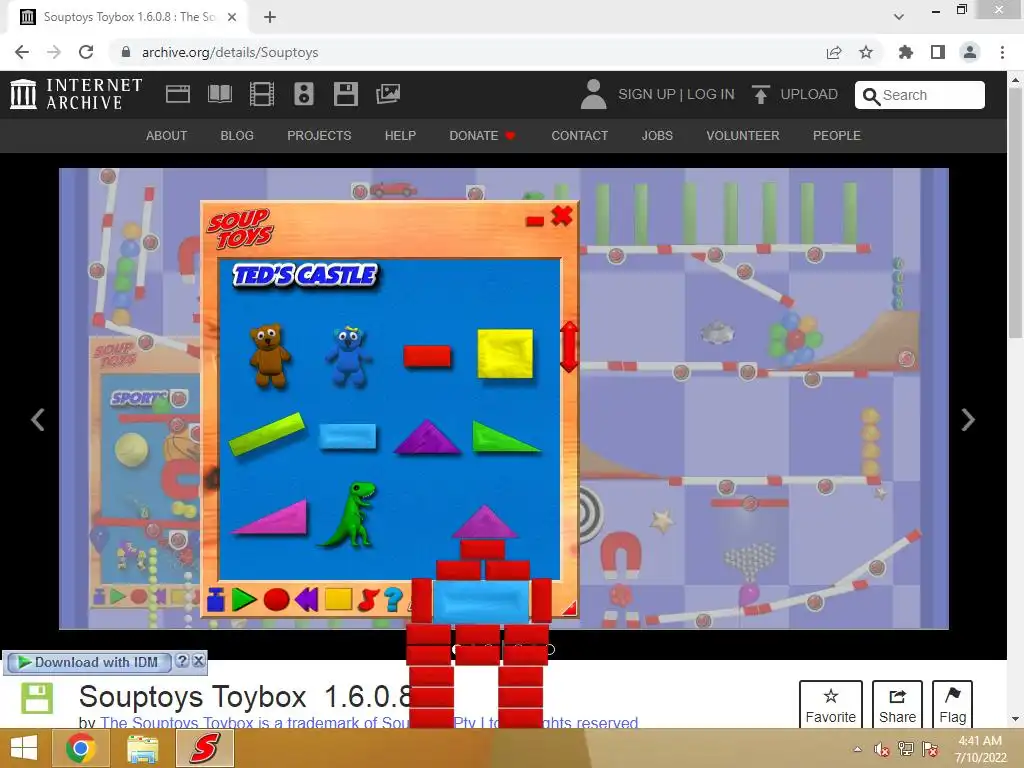Viewport: 1024px width, 768px height.
Task: Open the BLOG menu item
Action: coord(237,136)
